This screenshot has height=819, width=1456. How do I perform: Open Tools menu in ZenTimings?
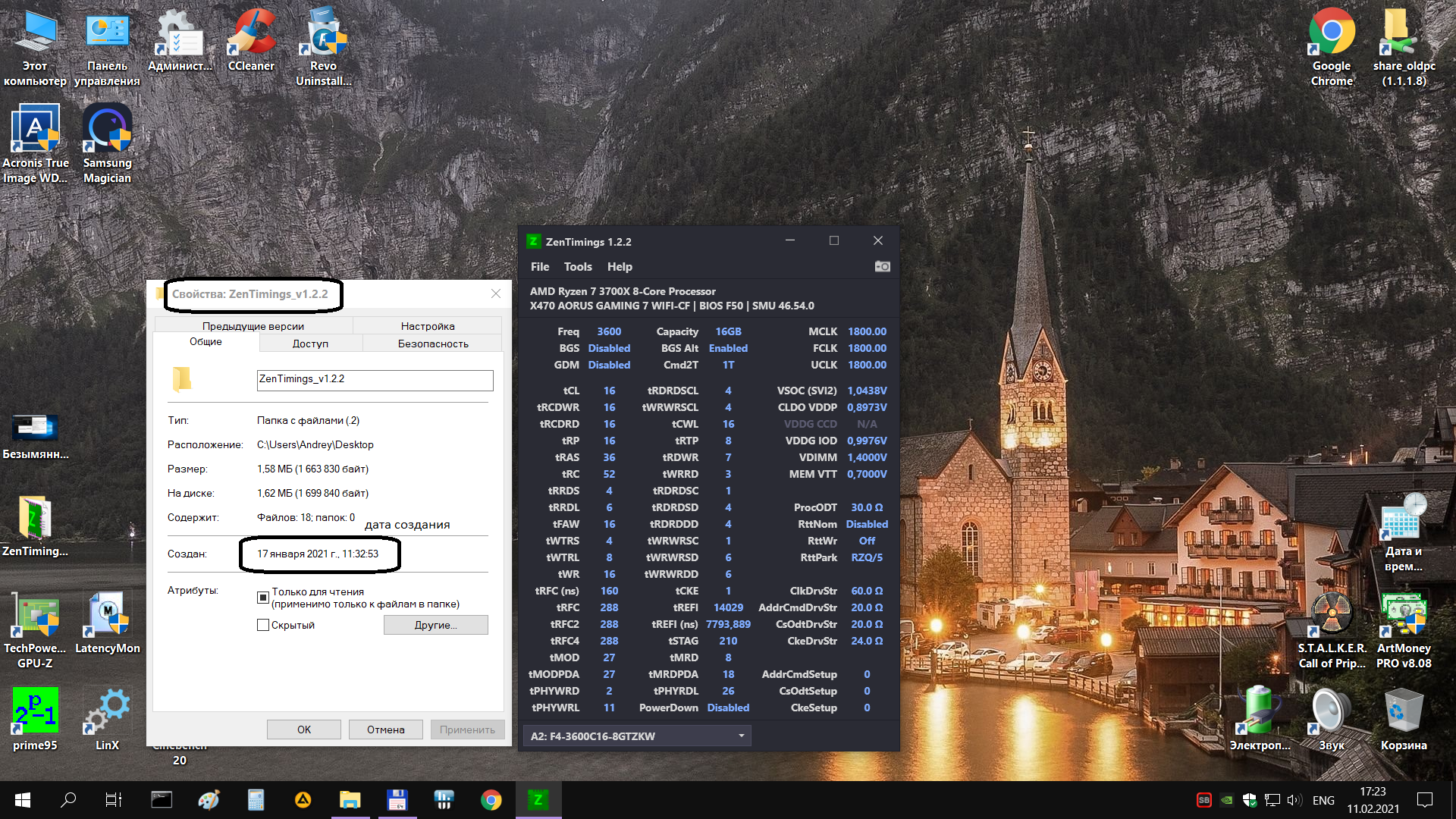(577, 267)
